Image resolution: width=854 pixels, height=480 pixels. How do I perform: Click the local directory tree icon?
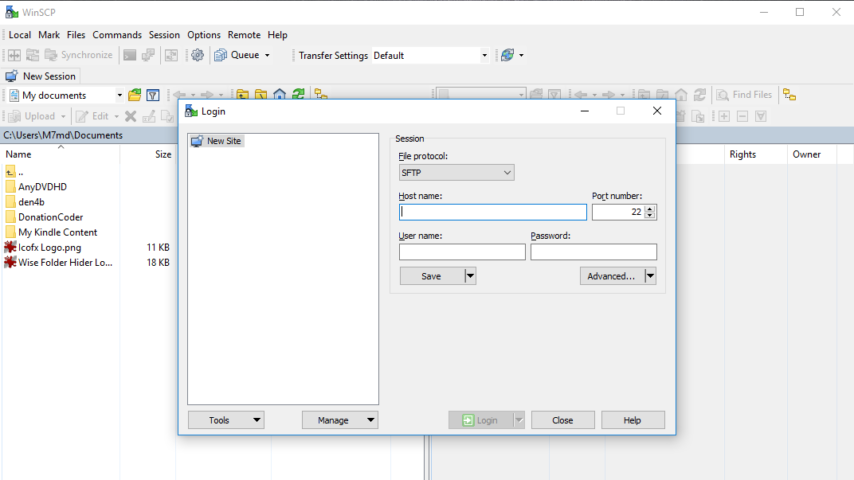click(x=321, y=94)
